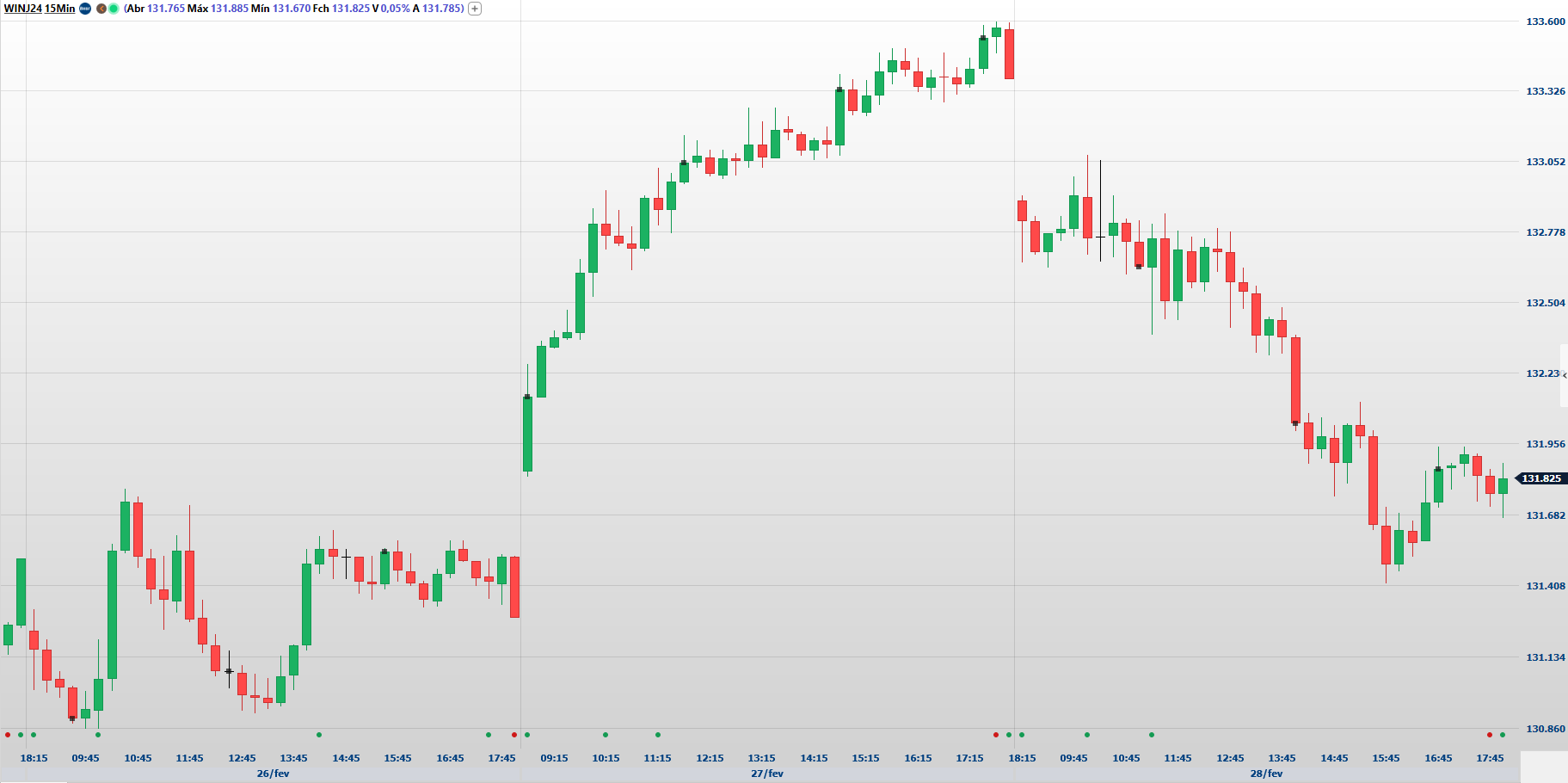Click the WINJ24 ticker symbol label
This screenshot has width=1568, height=783.
pyautogui.click(x=22, y=9)
